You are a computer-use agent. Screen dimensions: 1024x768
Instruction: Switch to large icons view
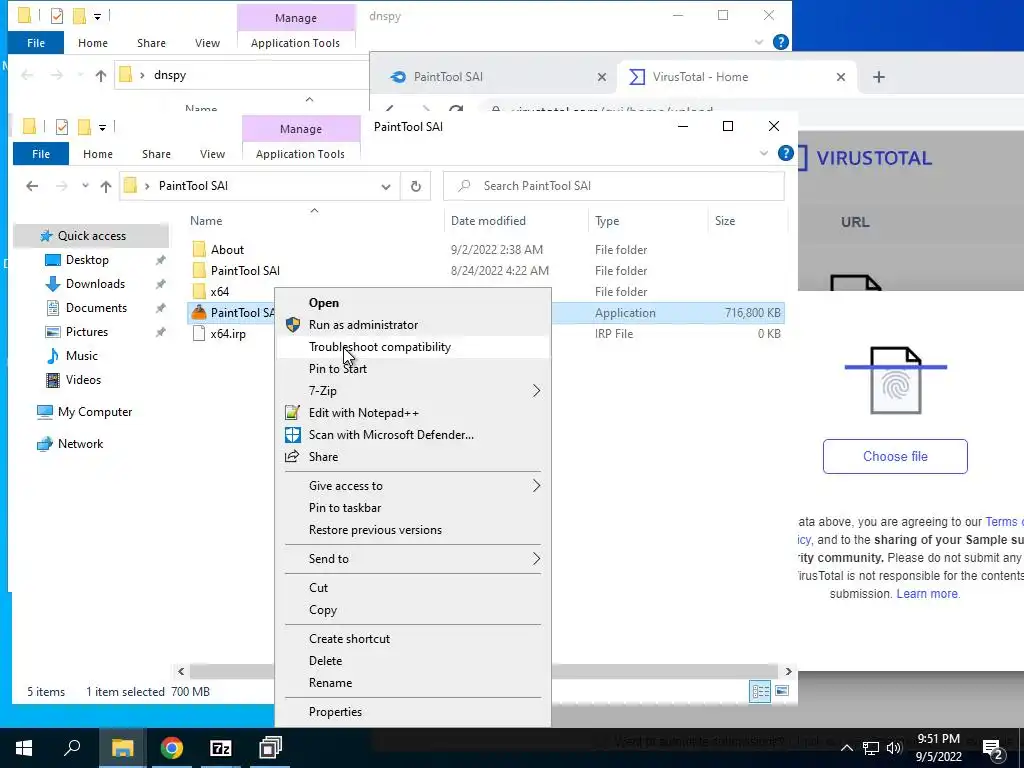tap(782, 691)
